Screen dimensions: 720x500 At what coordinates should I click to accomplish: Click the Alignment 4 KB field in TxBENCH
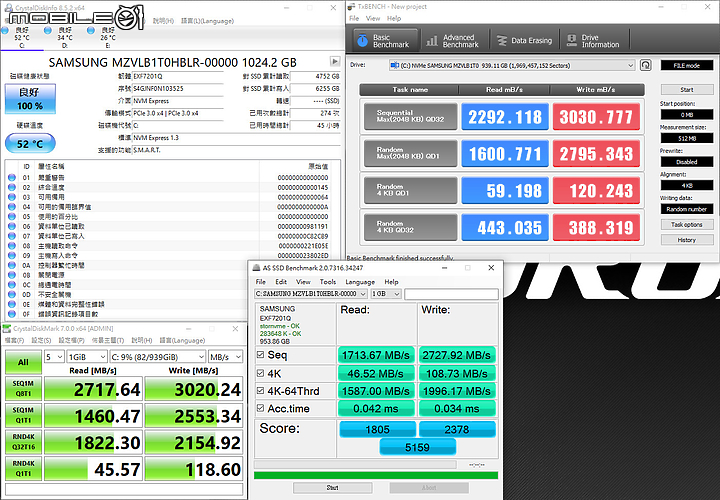click(x=686, y=185)
